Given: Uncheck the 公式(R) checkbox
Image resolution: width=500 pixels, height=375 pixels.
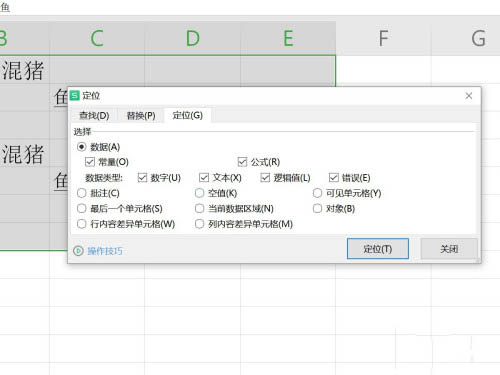Looking at the screenshot, I should [242, 162].
